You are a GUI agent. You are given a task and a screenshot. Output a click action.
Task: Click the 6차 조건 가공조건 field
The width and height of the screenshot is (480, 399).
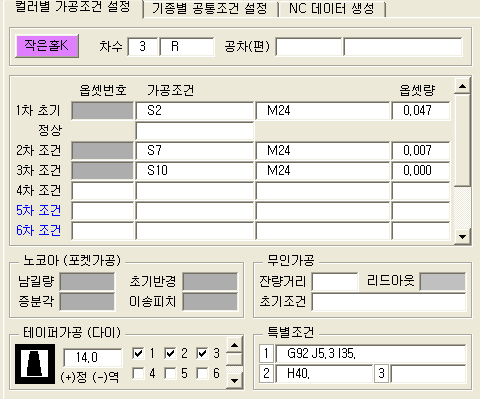[195, 231]
